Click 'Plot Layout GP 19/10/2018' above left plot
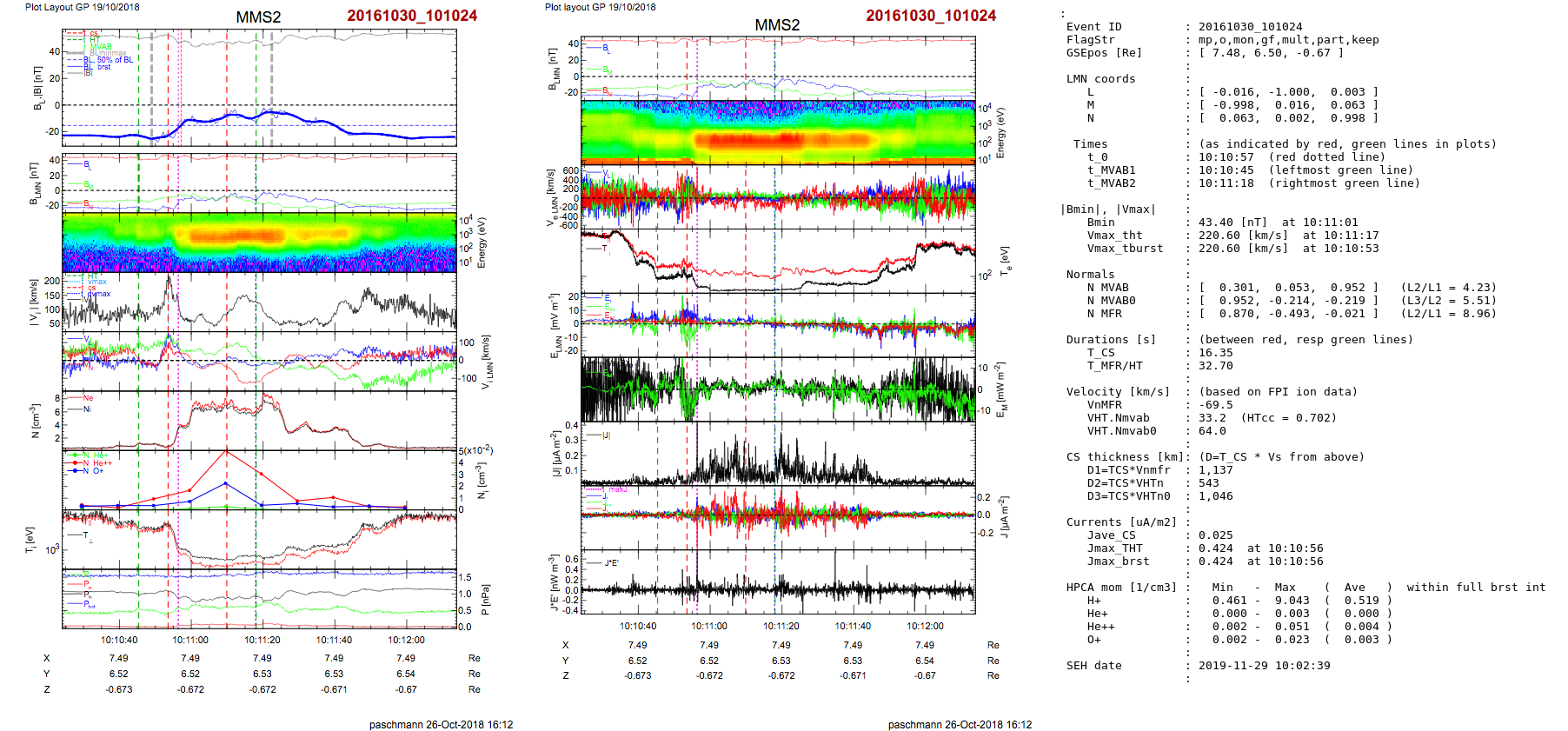The width and height of the screenshot is (1568, 731). pos(82,7)
